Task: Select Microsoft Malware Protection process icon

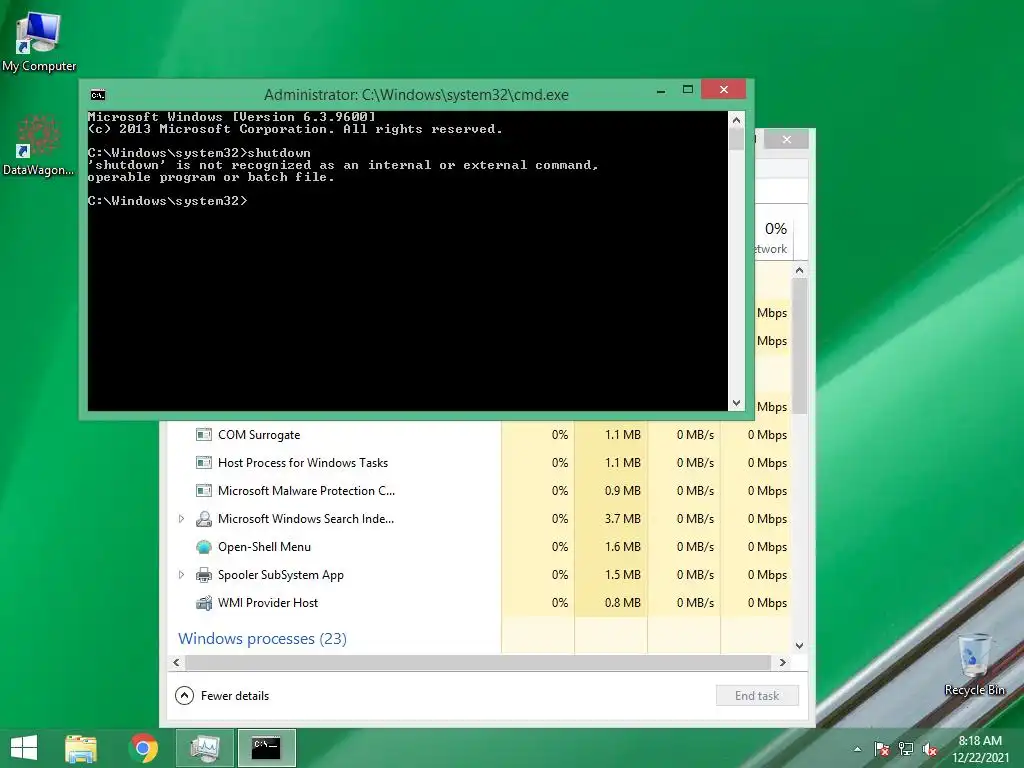Action: point(204,491)
